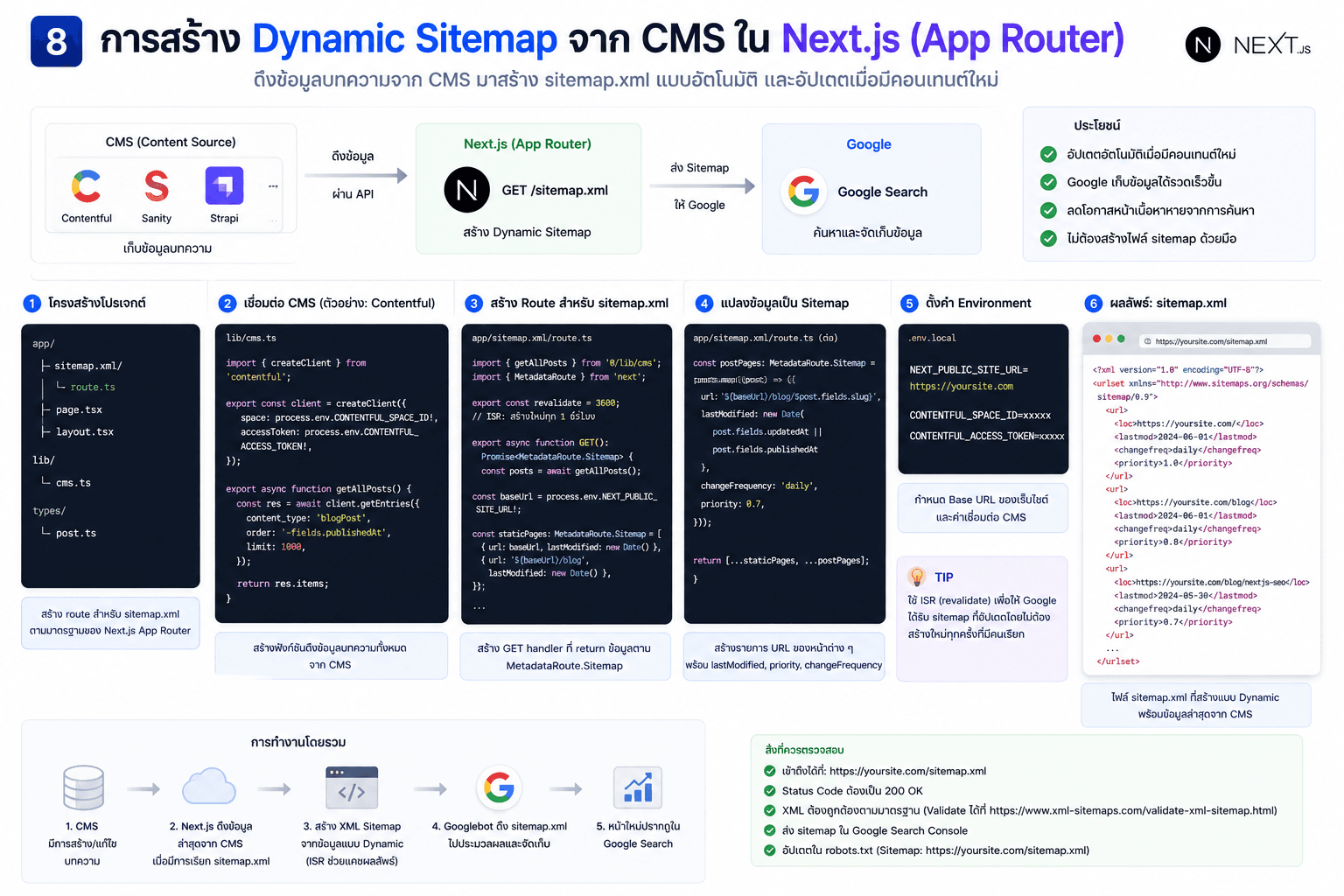Click the check beside เข้าถึงได้ที่ sitemap URL
Image resolution: width=1344 pixels, height=896 pixels.
tap(770, 771)
